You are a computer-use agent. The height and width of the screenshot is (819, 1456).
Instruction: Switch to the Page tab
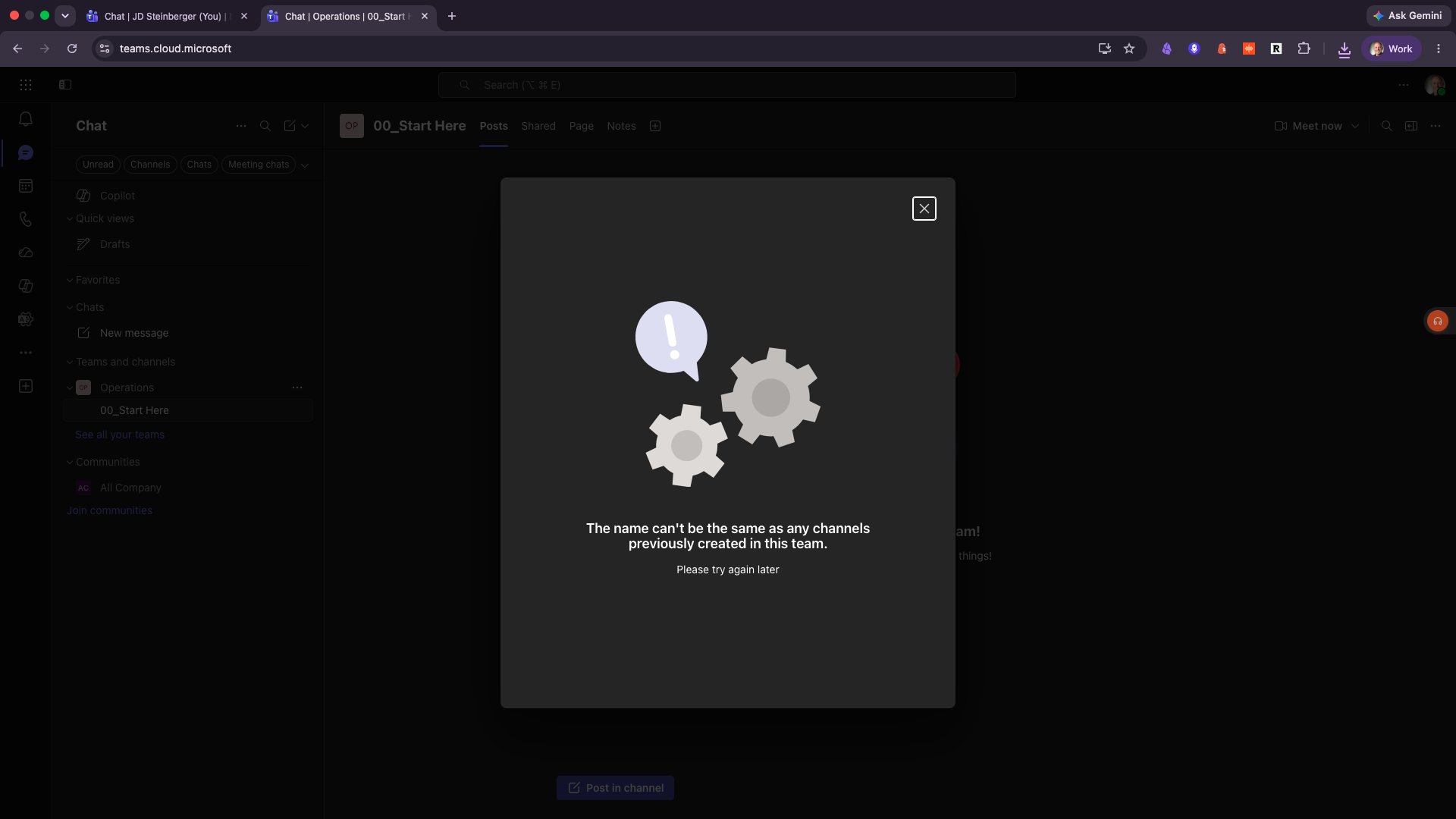(582, 126)
